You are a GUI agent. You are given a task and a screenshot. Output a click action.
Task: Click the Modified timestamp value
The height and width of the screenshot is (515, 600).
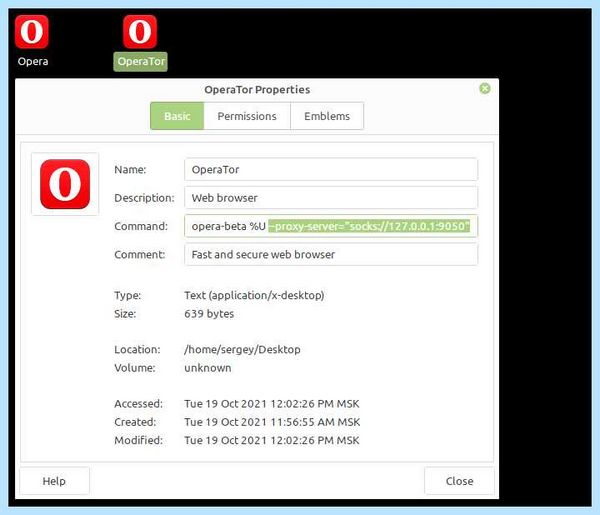point(272,440)
